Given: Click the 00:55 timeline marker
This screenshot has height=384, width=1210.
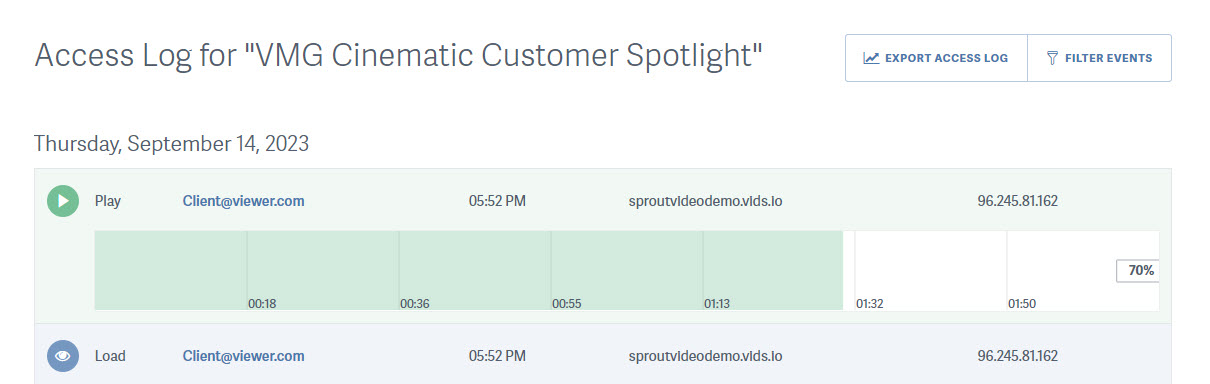Looking at the screenshot, I should pyautogui.click(x=566, y=302).
